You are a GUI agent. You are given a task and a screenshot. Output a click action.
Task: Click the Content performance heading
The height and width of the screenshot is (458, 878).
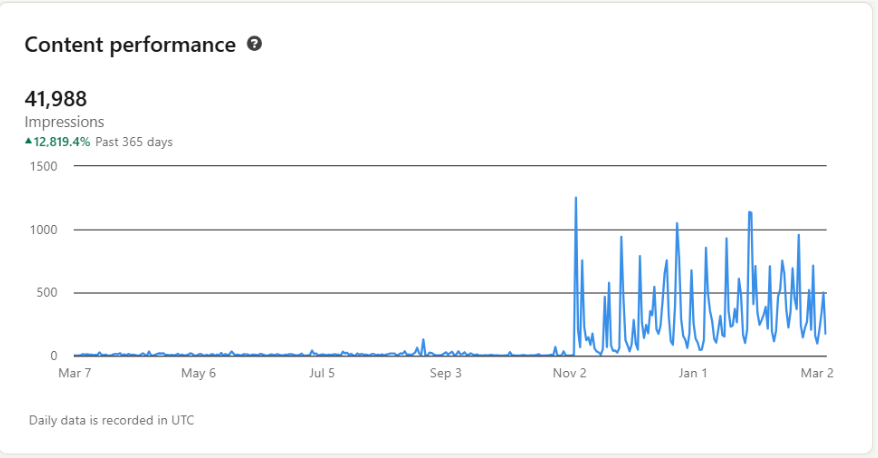point(130,45)
